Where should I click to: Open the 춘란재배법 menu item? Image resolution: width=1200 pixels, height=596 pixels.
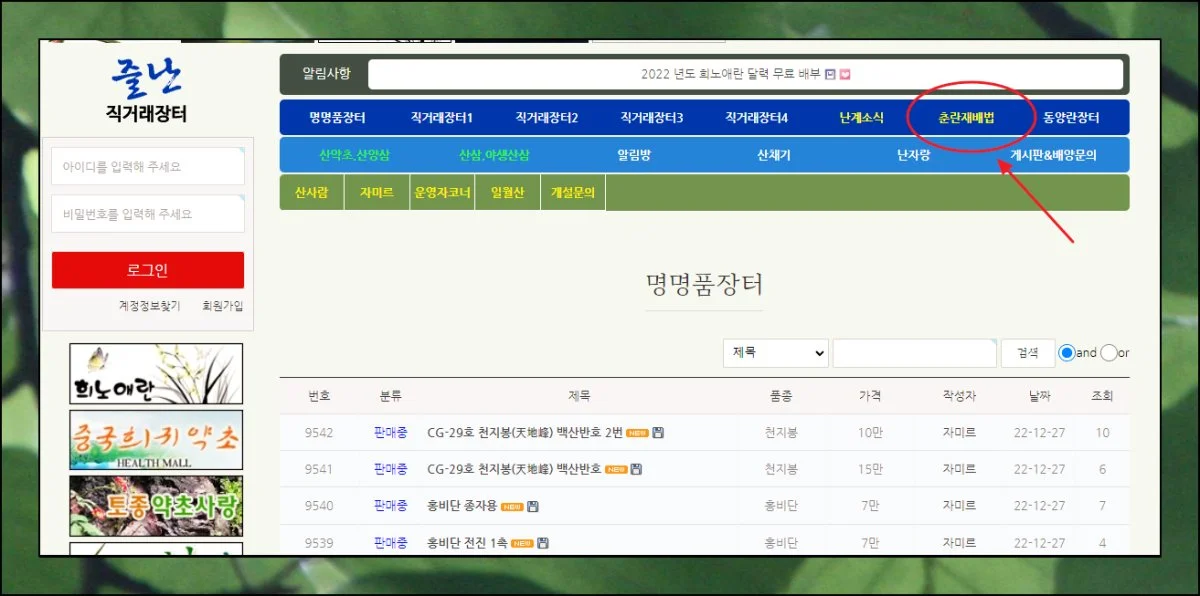pyautogui.click(x=966, y=118)
